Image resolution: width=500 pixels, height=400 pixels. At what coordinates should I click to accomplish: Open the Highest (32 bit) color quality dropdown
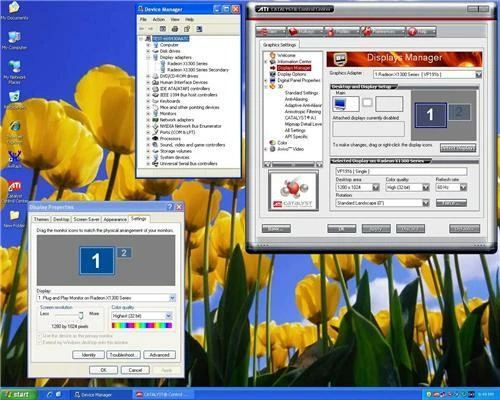169,315
